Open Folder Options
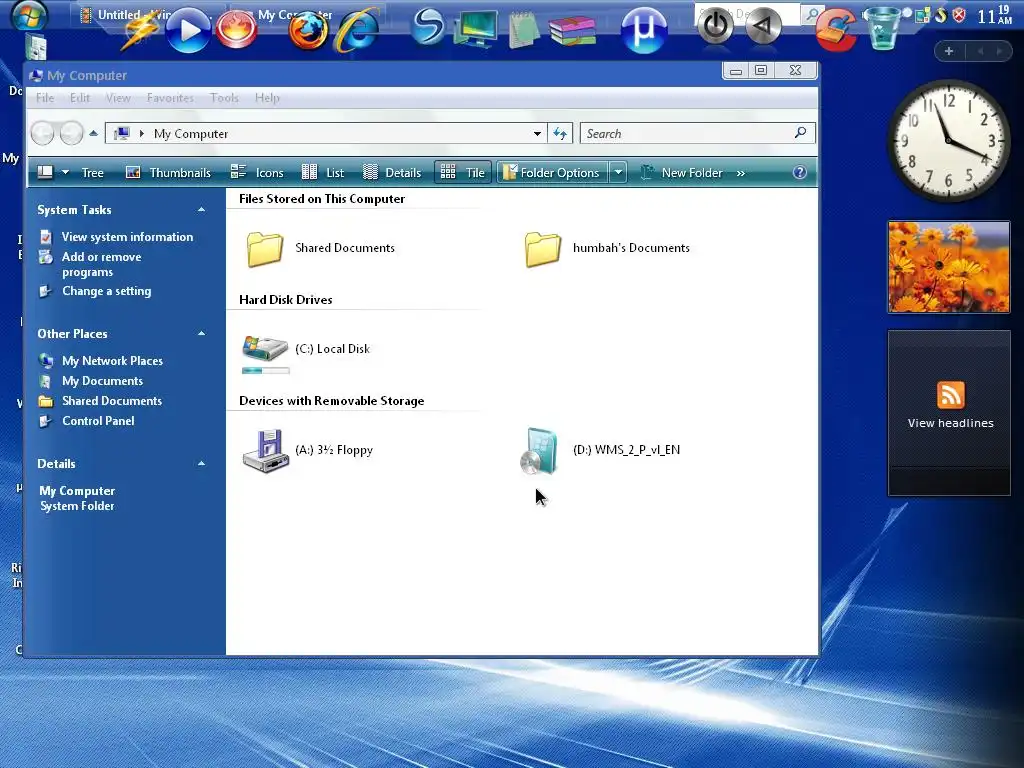 552,172
